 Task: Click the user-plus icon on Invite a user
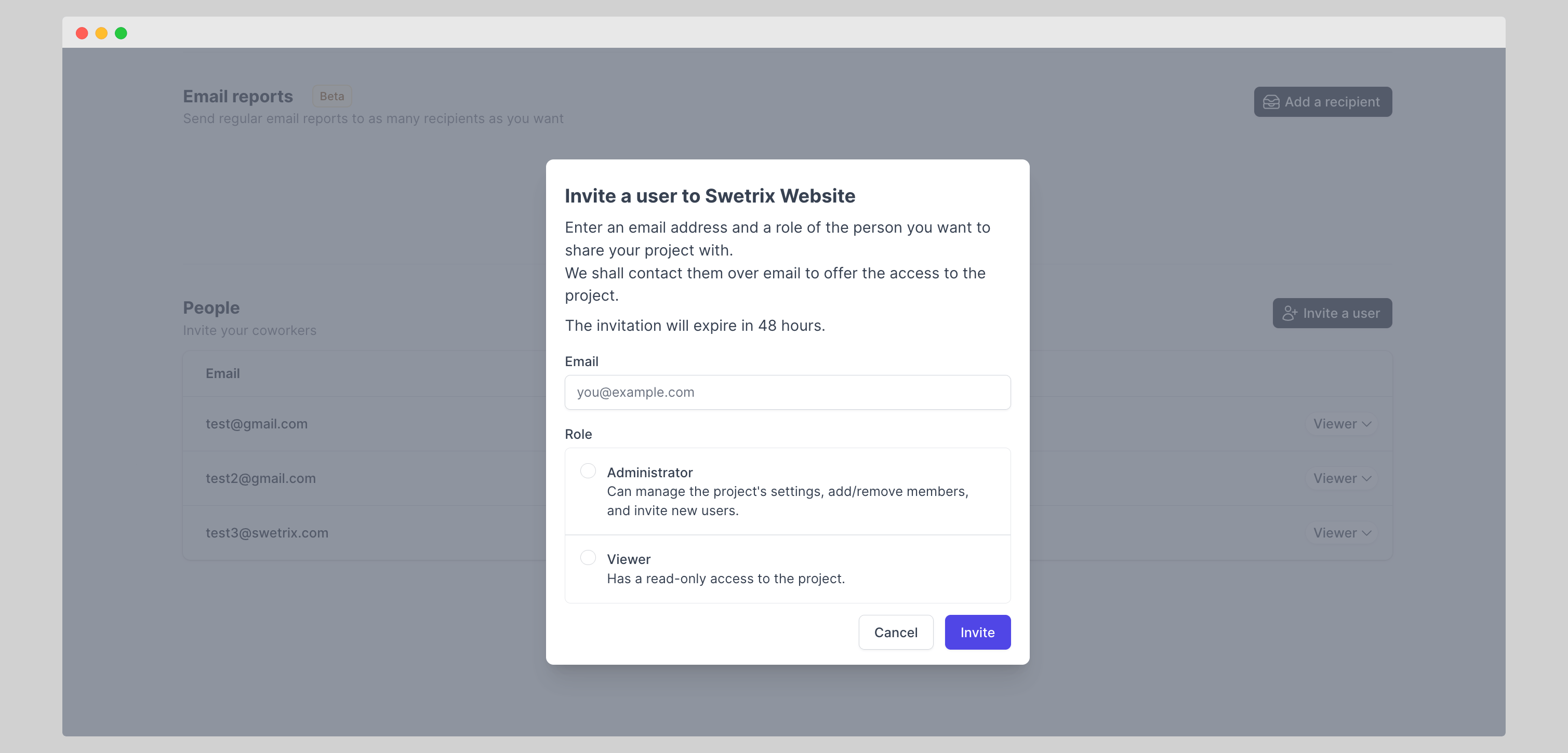click(x=1289, y=313)
